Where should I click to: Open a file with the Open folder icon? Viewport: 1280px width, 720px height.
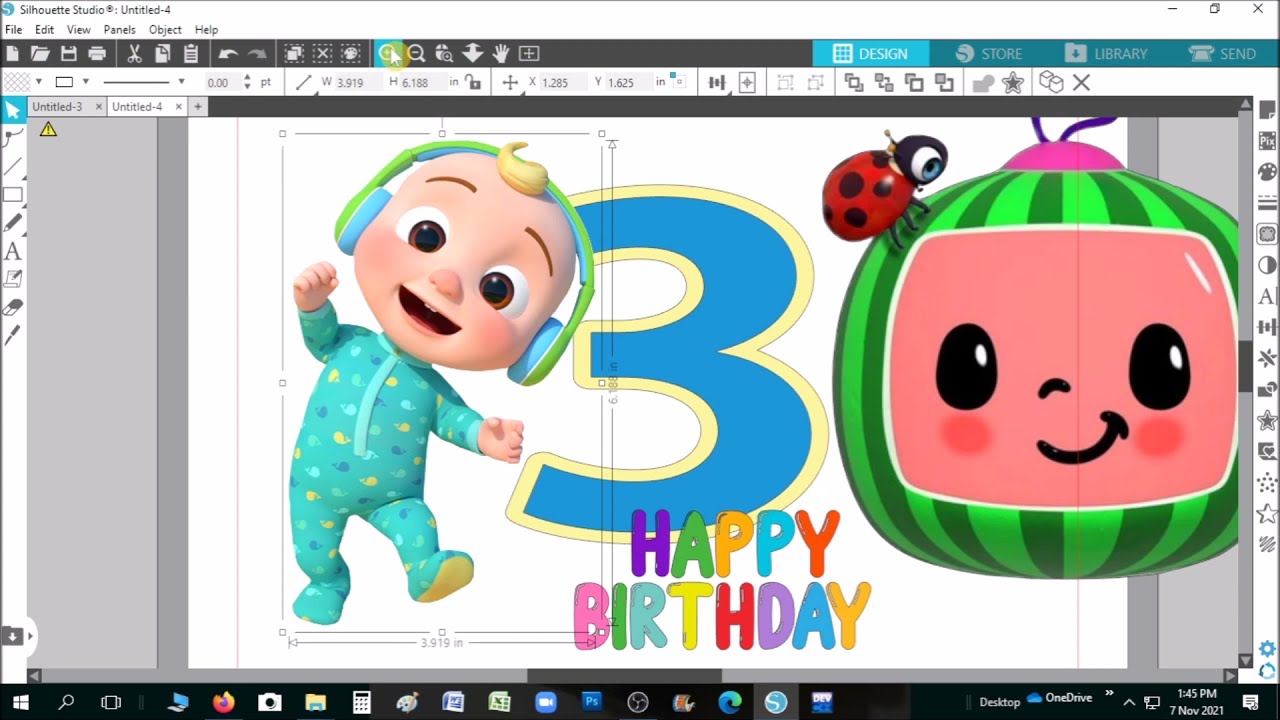coord(40,54)
